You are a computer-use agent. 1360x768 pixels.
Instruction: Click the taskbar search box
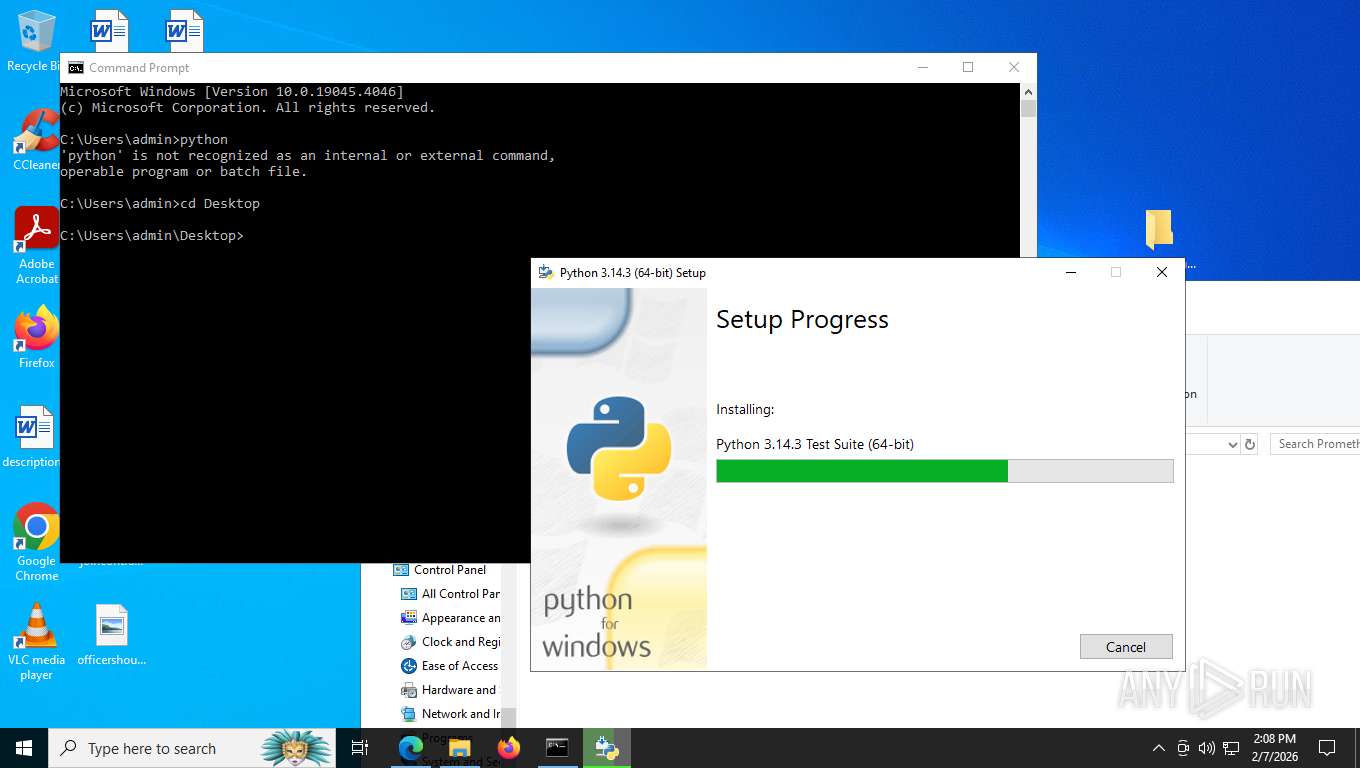point(192,748)
